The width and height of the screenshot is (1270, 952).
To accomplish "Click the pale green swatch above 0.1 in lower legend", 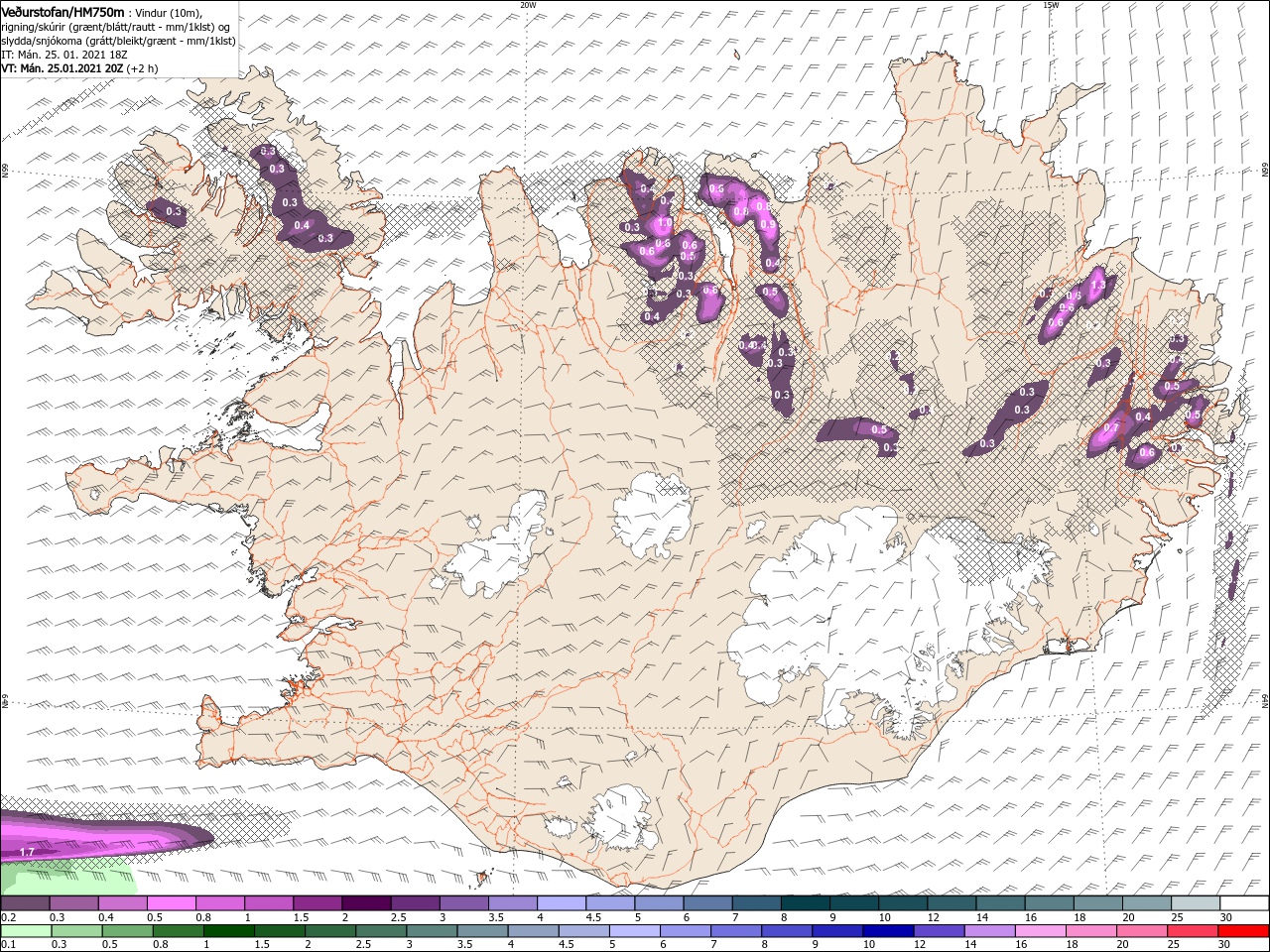I will click(25, 931).
